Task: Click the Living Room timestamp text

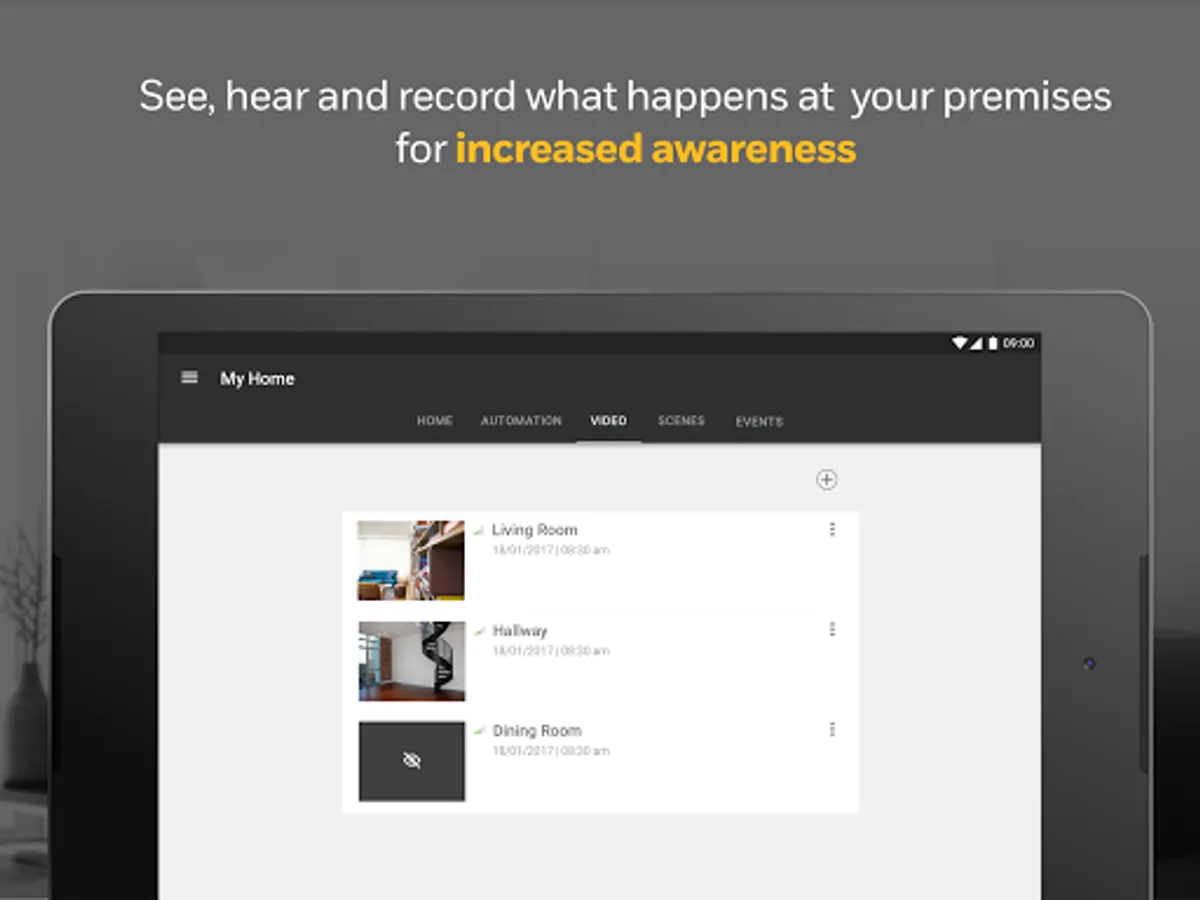Action: (x=550, y=550)
